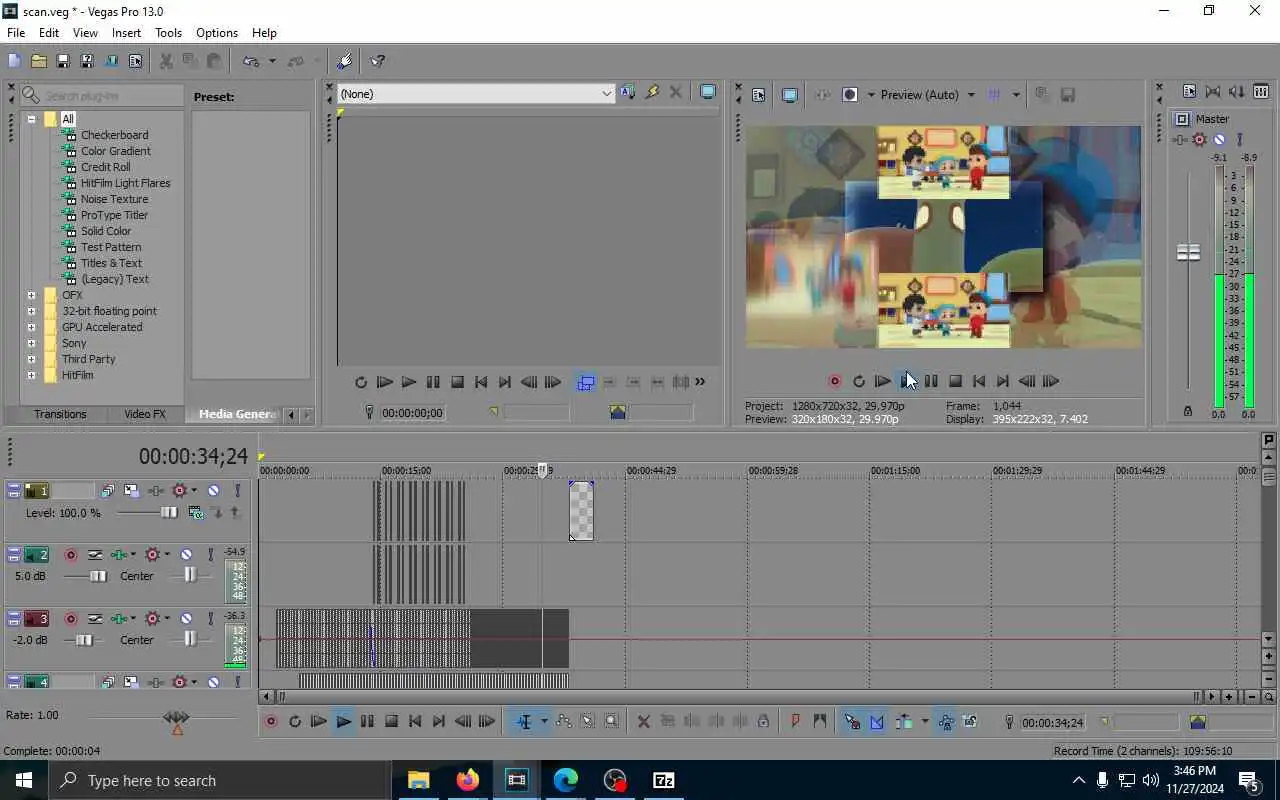
Task: Click the Insert Marker icon
Action: [796, 721]
